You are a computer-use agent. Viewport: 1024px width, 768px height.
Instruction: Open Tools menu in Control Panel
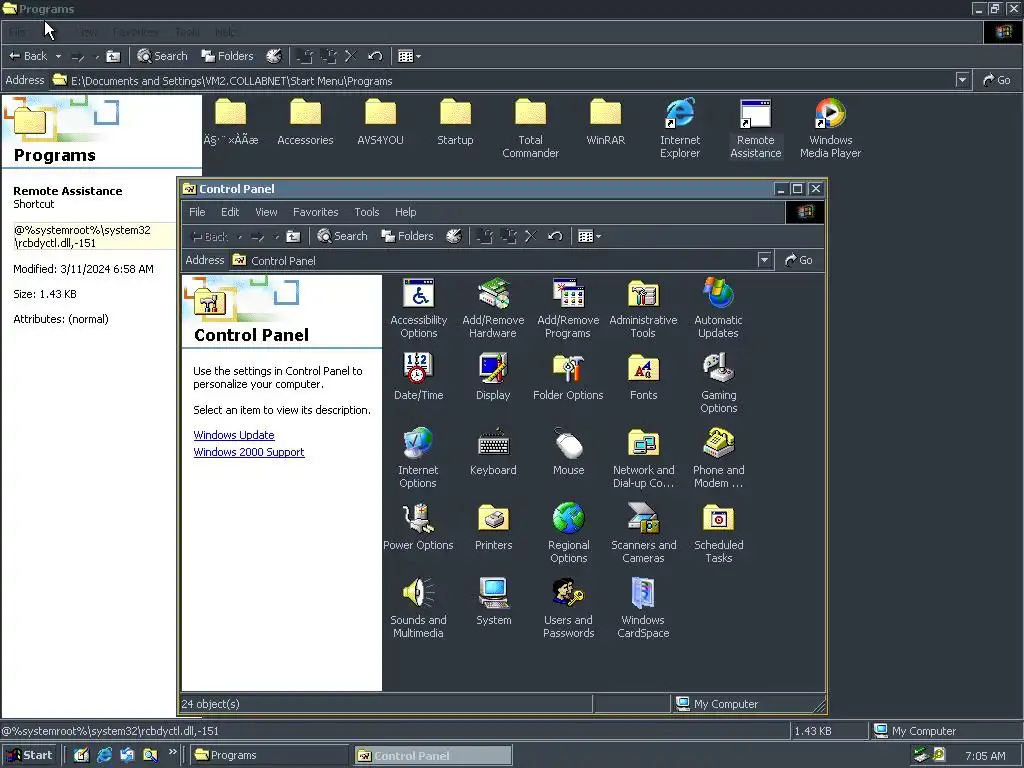366,212
